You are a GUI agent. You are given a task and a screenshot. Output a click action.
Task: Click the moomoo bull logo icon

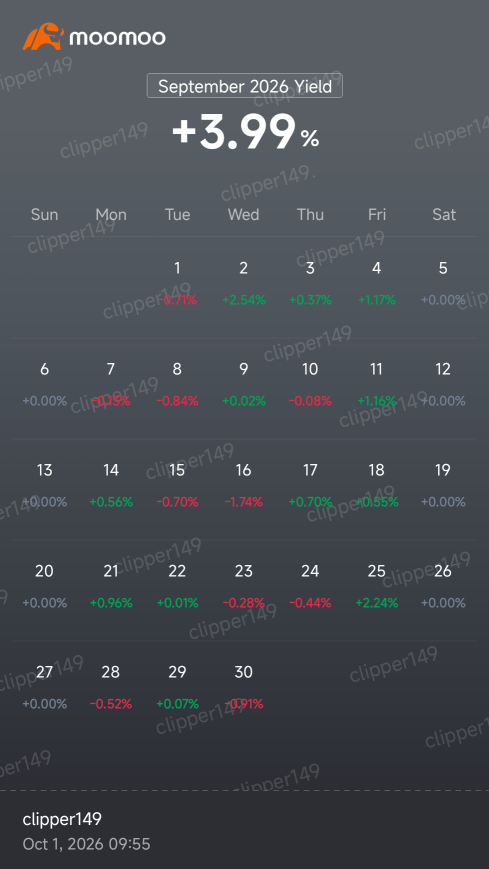coord(43,37)
